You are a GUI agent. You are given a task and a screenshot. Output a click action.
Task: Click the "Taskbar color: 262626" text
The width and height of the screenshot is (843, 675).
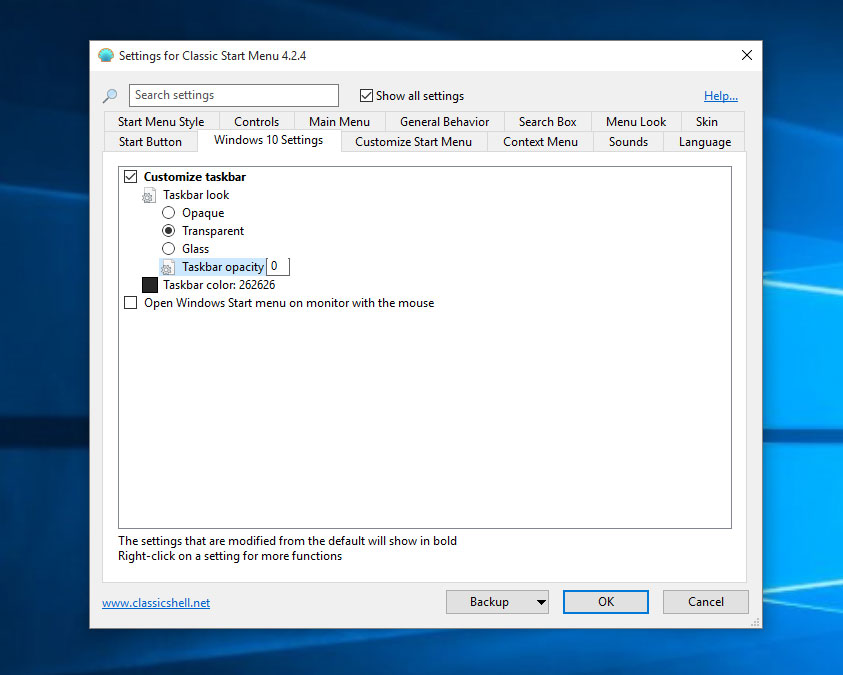point(219,285)
